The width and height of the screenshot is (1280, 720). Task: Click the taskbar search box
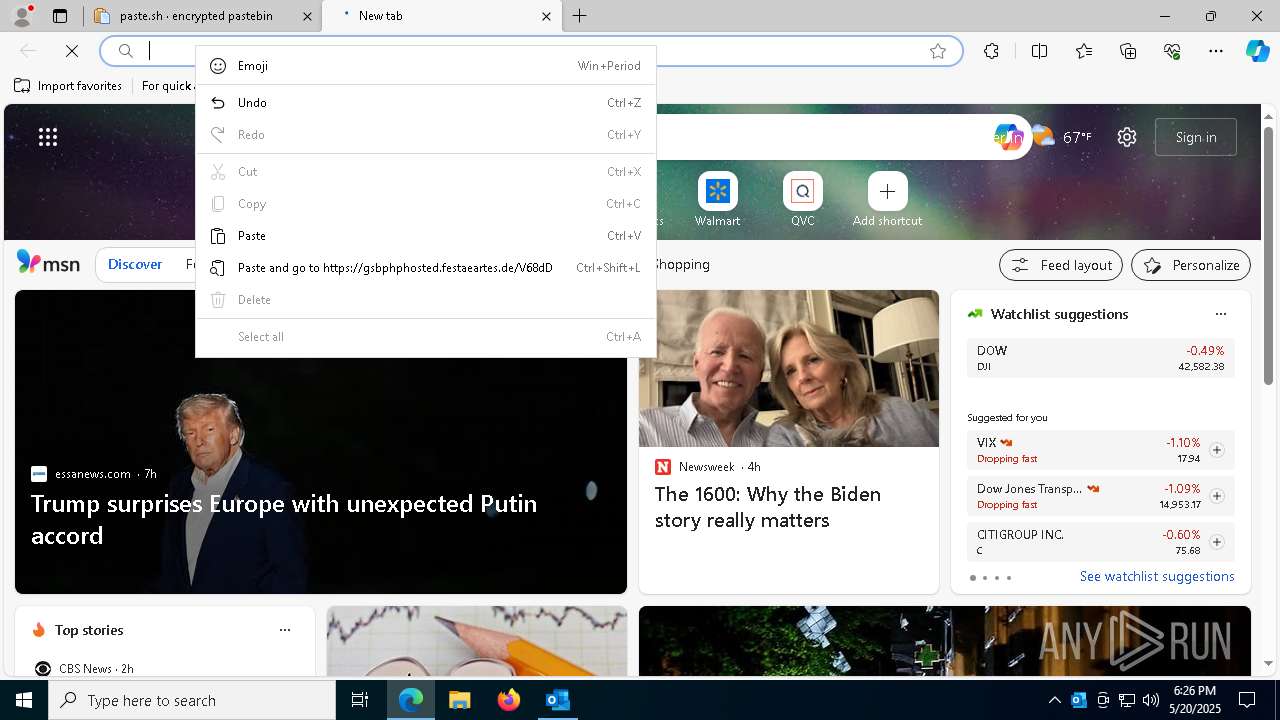[x=192, y=700]
